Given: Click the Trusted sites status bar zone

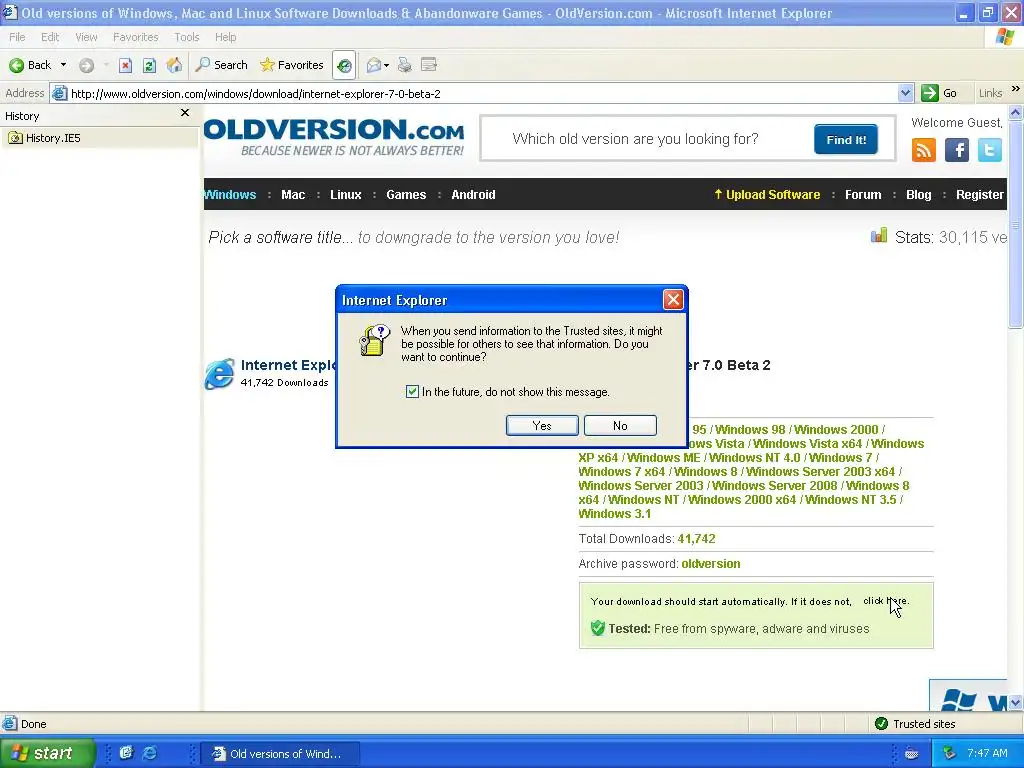Looking at the screenshot, I should coord(916,724).
